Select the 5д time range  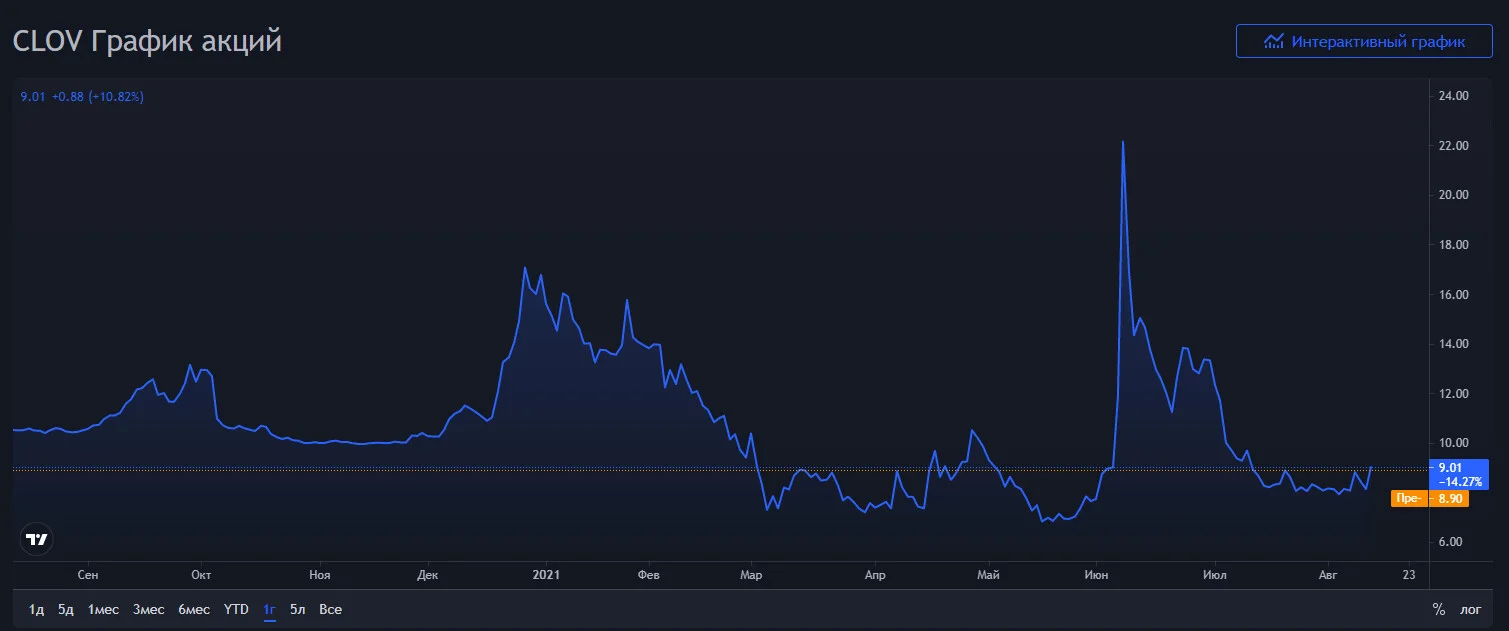tap(66, 609)
